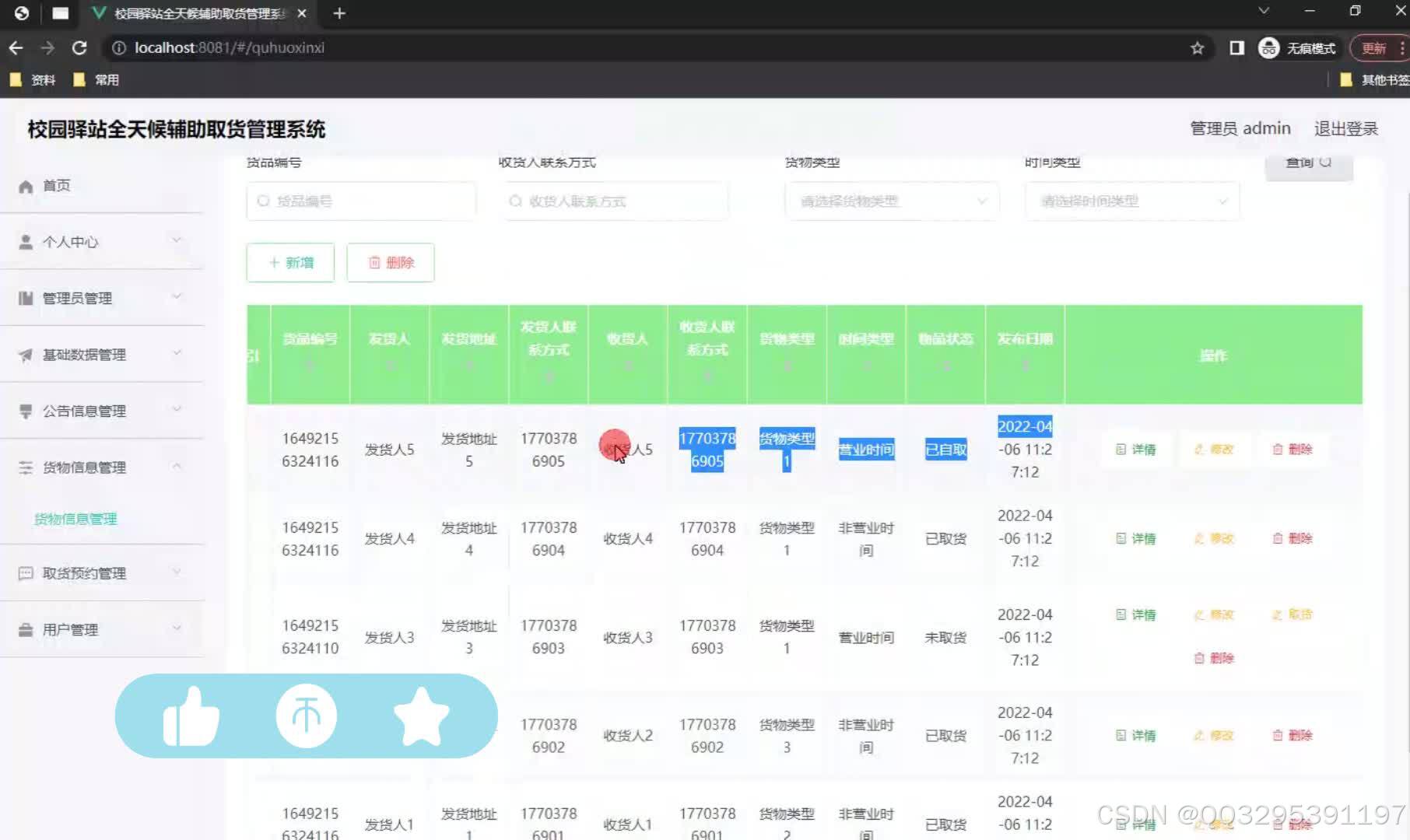Expand the 管理员管理 sidebar menu
This screenshot has width=1410, height=840.
click(101, 298)
